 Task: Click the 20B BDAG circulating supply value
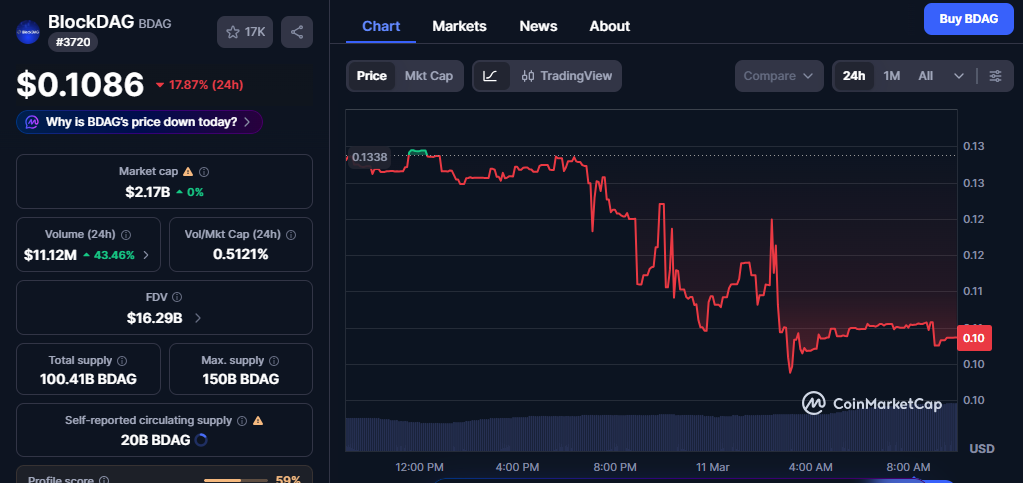(x=155, y=440)
